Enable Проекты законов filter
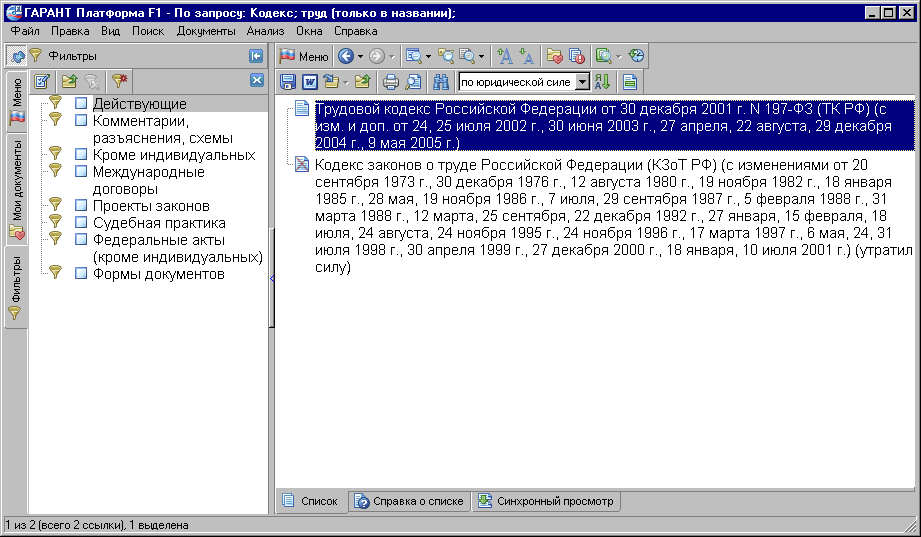This screenshot has height=537, width=921. 81,206
